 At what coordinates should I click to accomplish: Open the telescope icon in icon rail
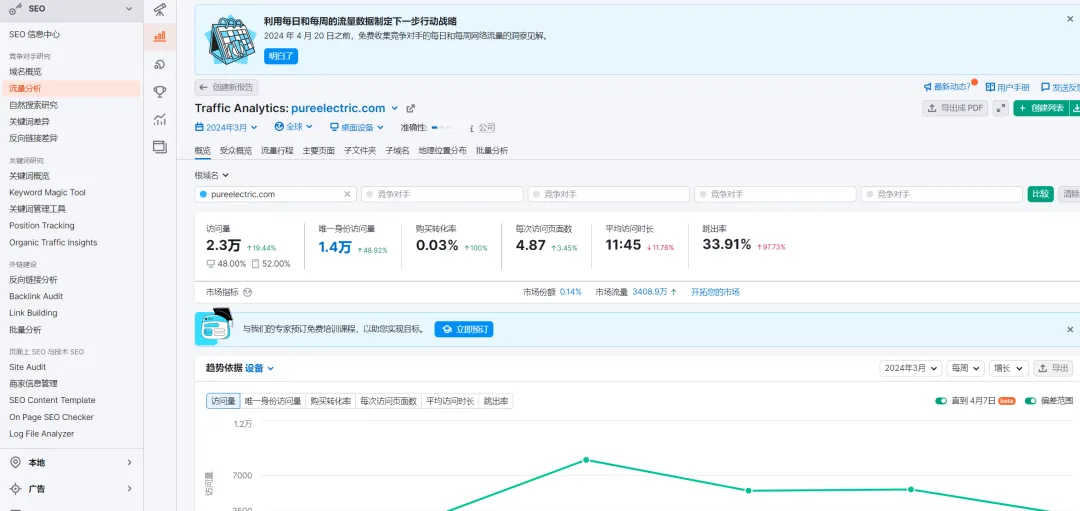(160, 10)
